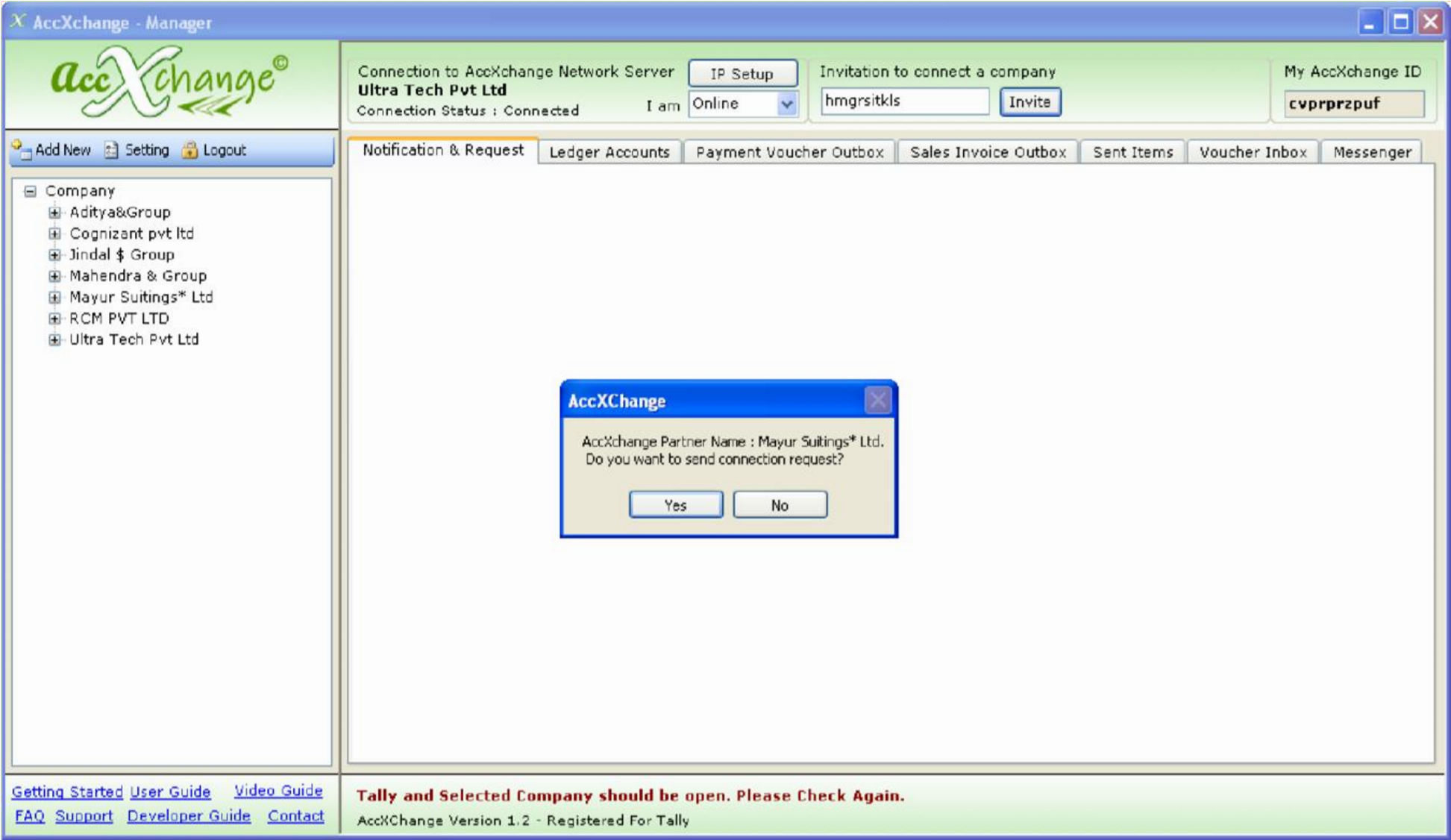Click the Add New icon
The image size is (1451, 840).
22,150
